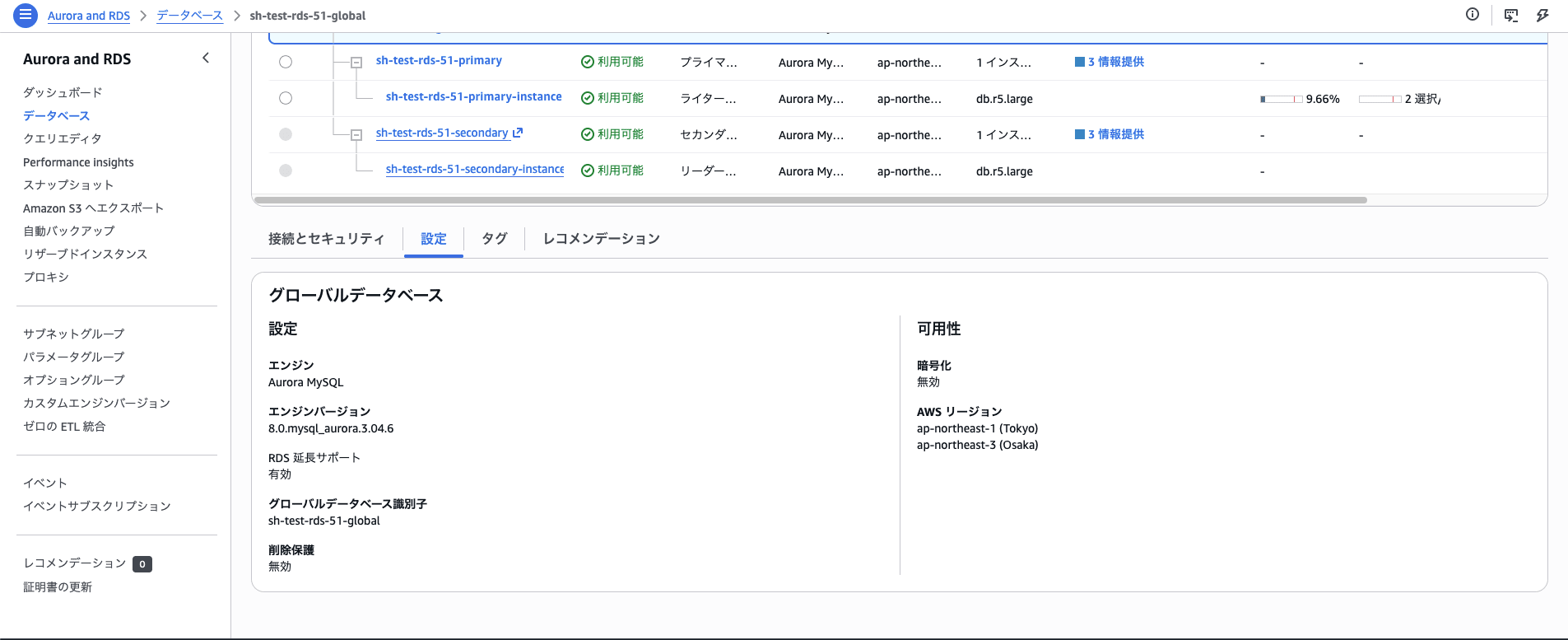Click the lightning bolt icon in header
The image size is (1568, 640).
1542,15
